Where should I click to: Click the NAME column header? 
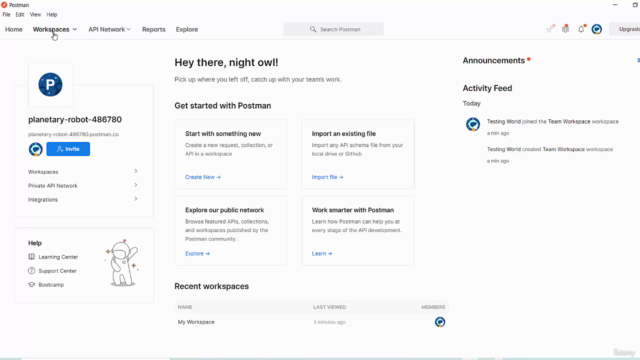(x=185, y=307)
